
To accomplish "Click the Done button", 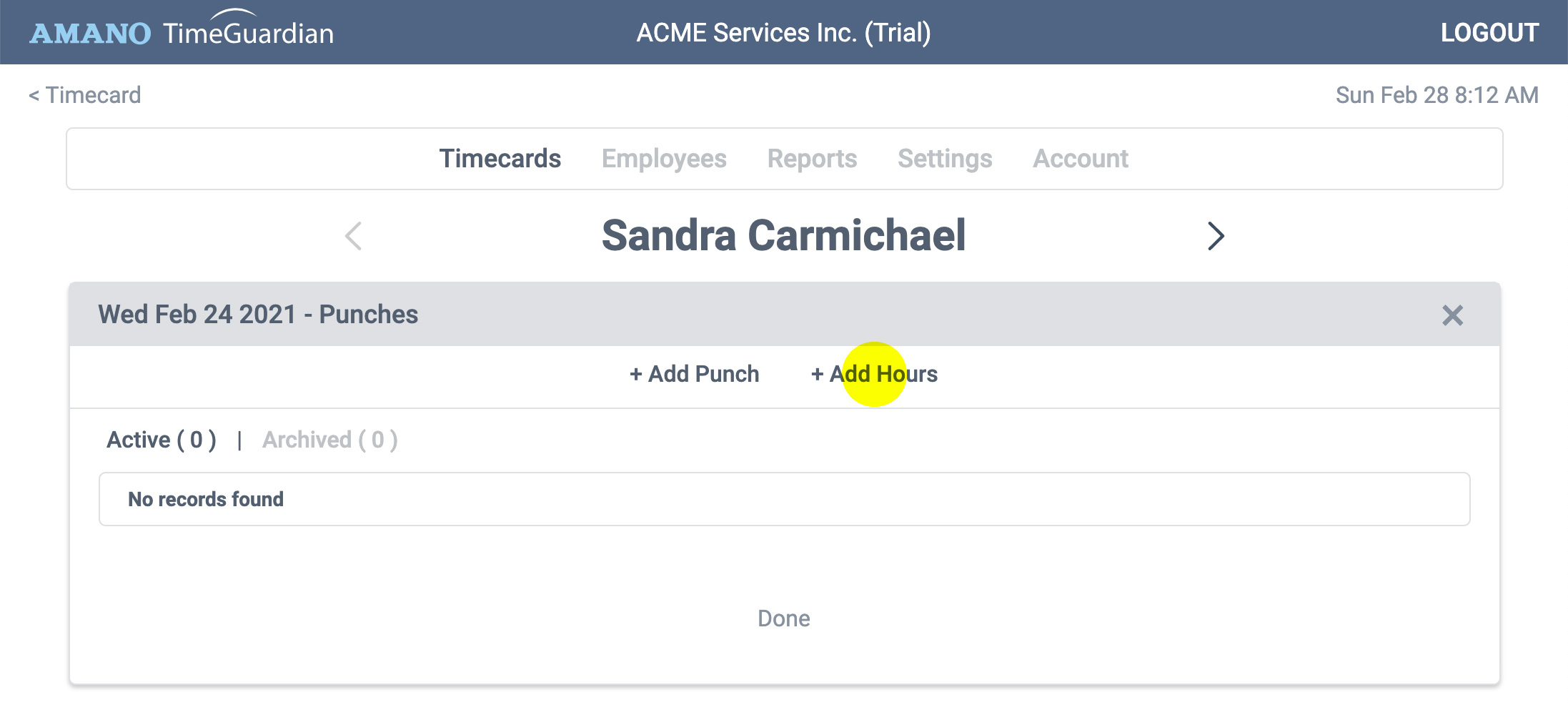I will (784, 618).
